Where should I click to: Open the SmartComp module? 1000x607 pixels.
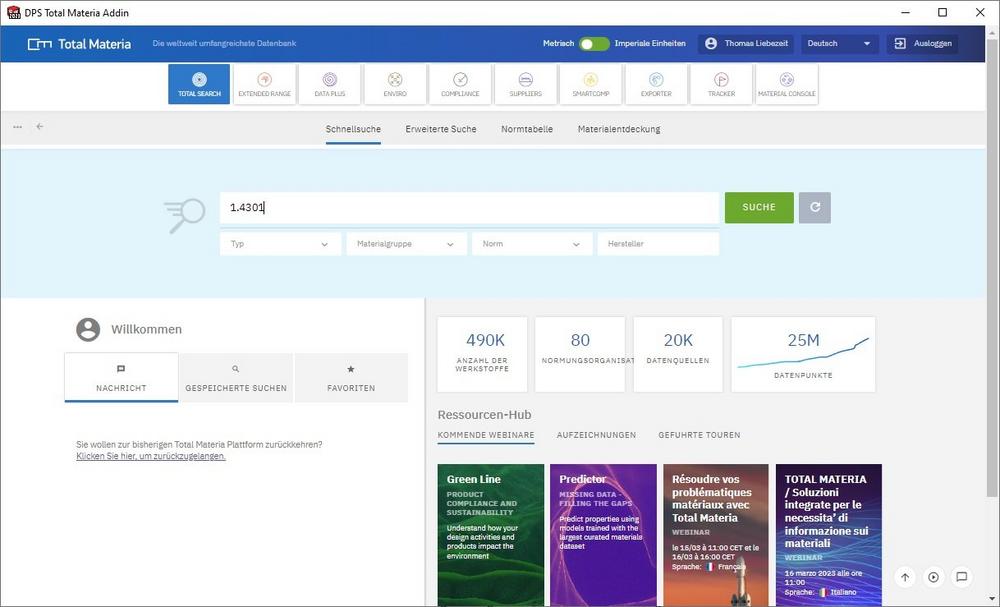pyautogui.click(x=591, y=84)
